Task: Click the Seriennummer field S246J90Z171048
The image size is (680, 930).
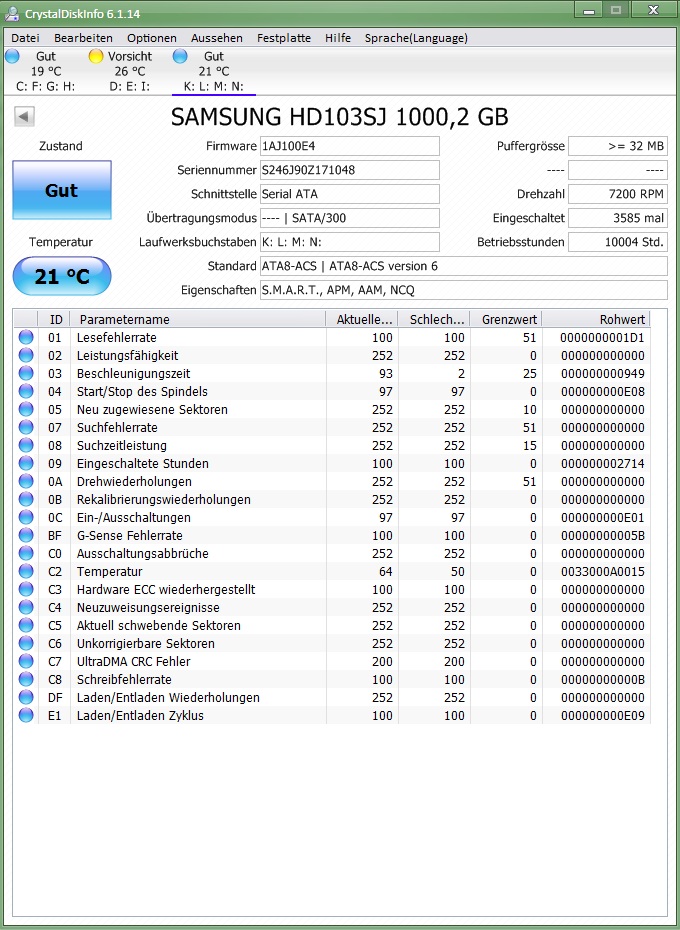Action: [349, 170]
